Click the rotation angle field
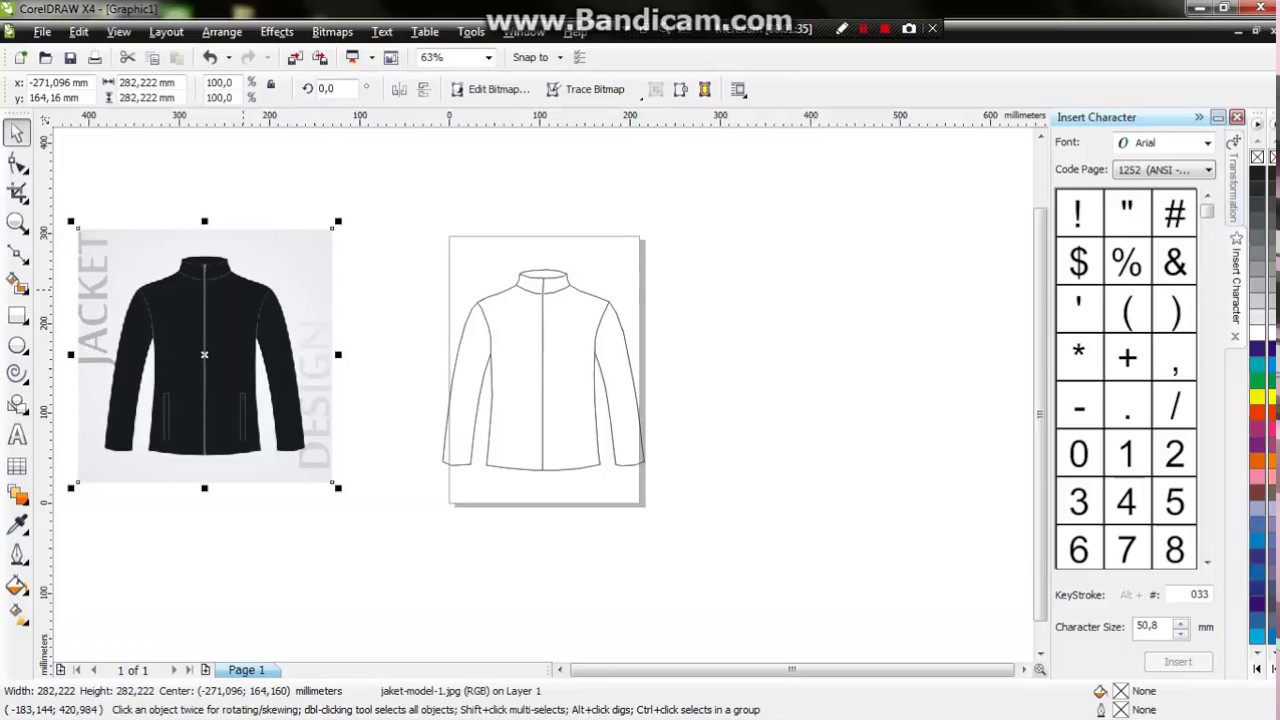Screen dimensions: 1280x720 coord(338,89)
